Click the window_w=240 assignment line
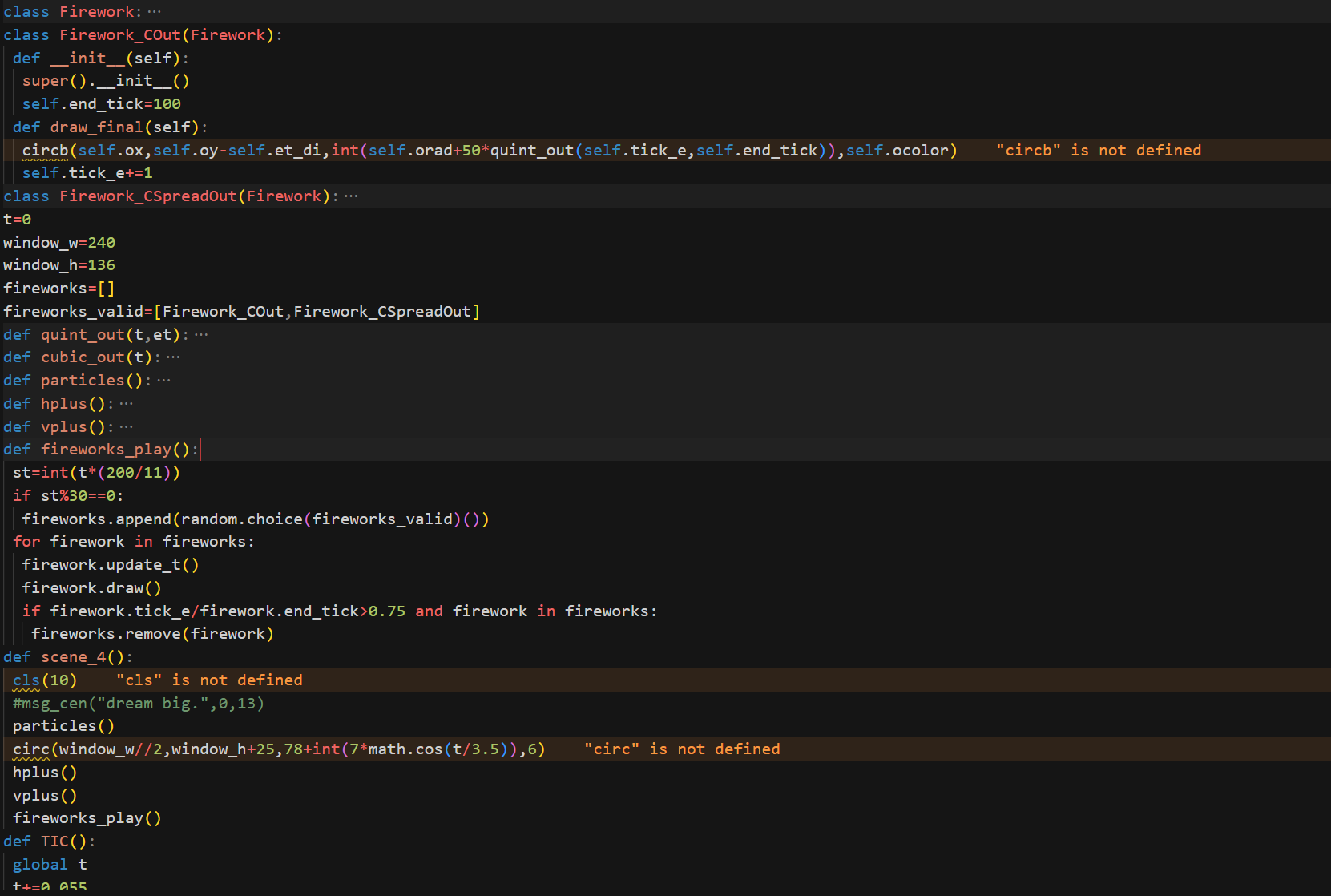 [x=59, y=243]
